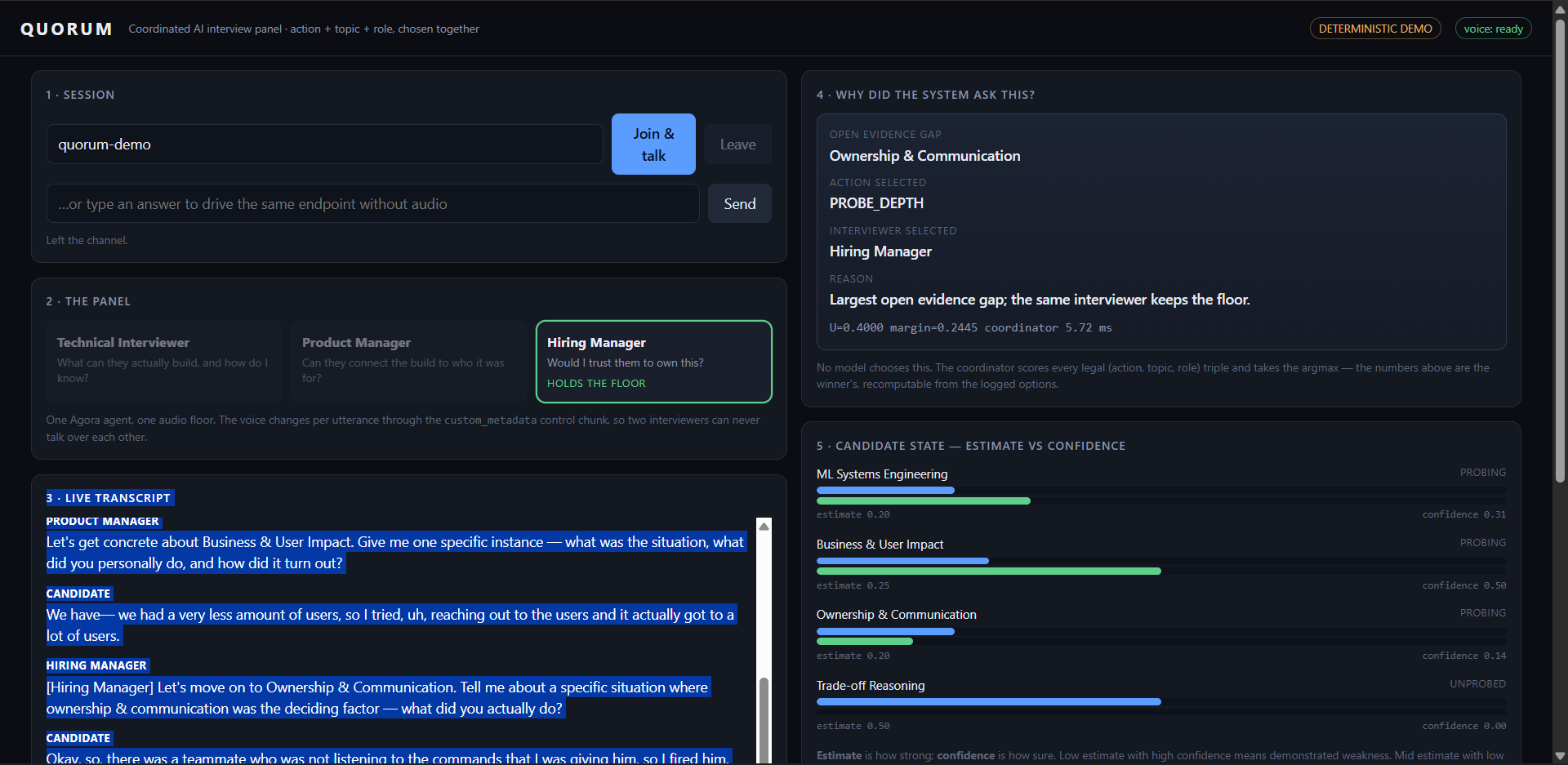This screenshot has height=765, width=1568.
Task: Click the Join & talk button
Action: pyautogui.click(x=653, y=145)
